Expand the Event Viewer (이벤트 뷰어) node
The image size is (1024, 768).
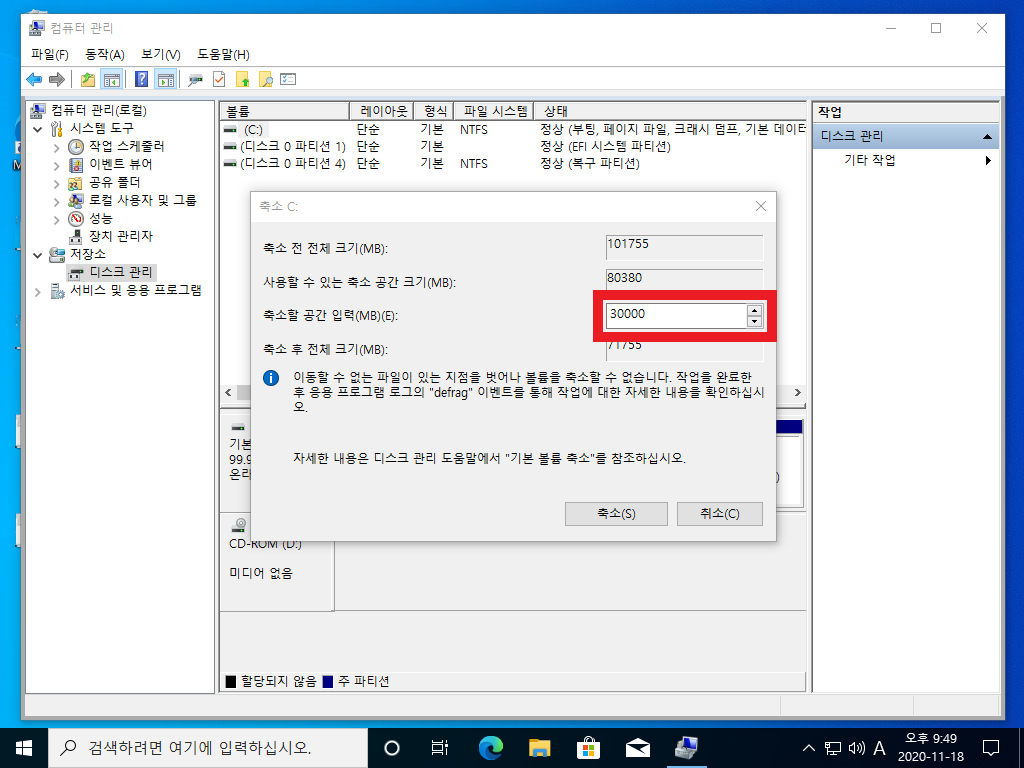tap(57, 164)
